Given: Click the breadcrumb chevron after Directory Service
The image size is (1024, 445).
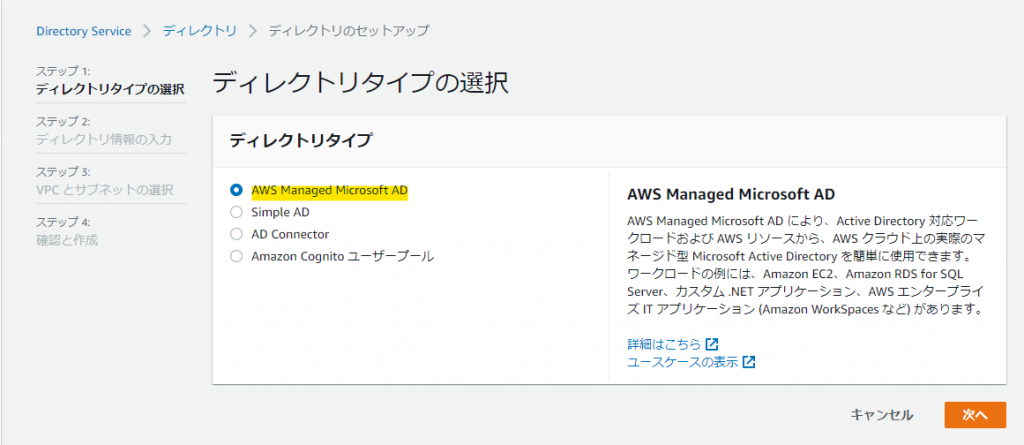Looking at the screenshot, I should click(147, 31).
